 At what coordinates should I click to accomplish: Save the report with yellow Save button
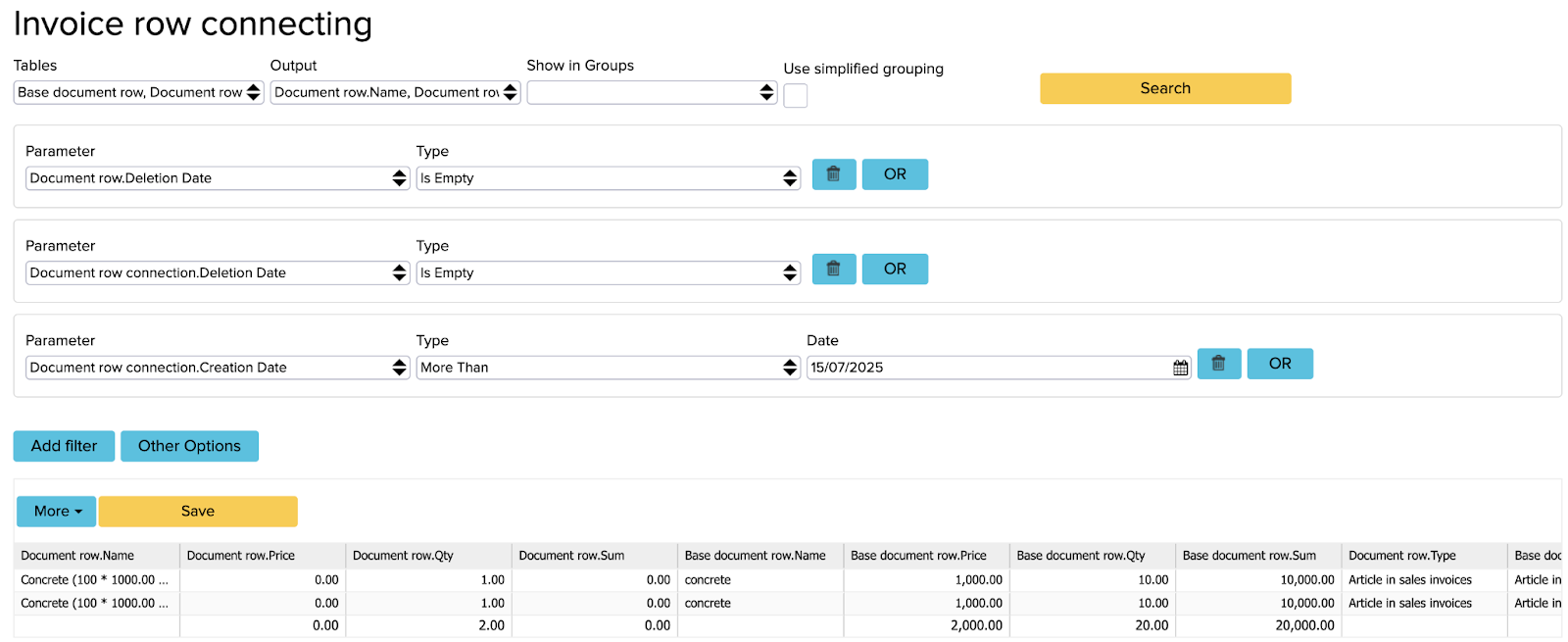coord(198,512)
